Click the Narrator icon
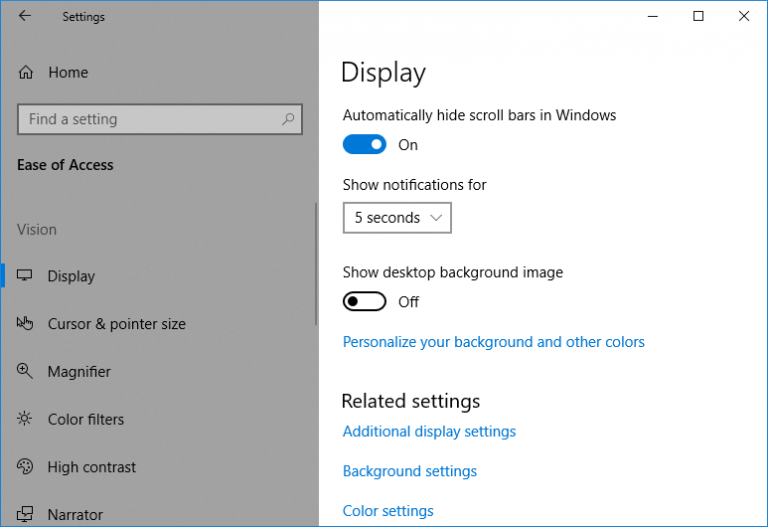768x527 pixels. 24,514
